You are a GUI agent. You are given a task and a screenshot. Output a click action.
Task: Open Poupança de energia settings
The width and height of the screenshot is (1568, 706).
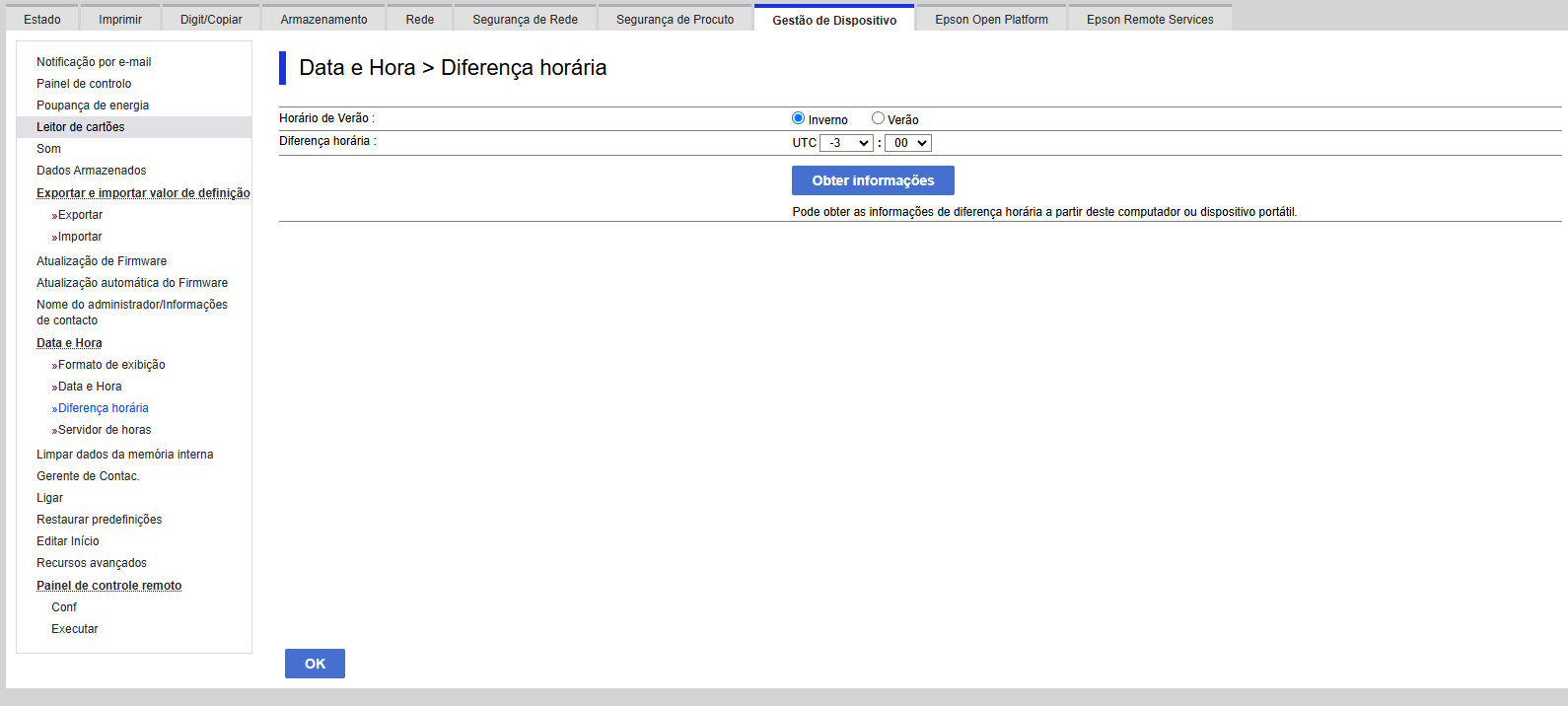click(93, 106)
